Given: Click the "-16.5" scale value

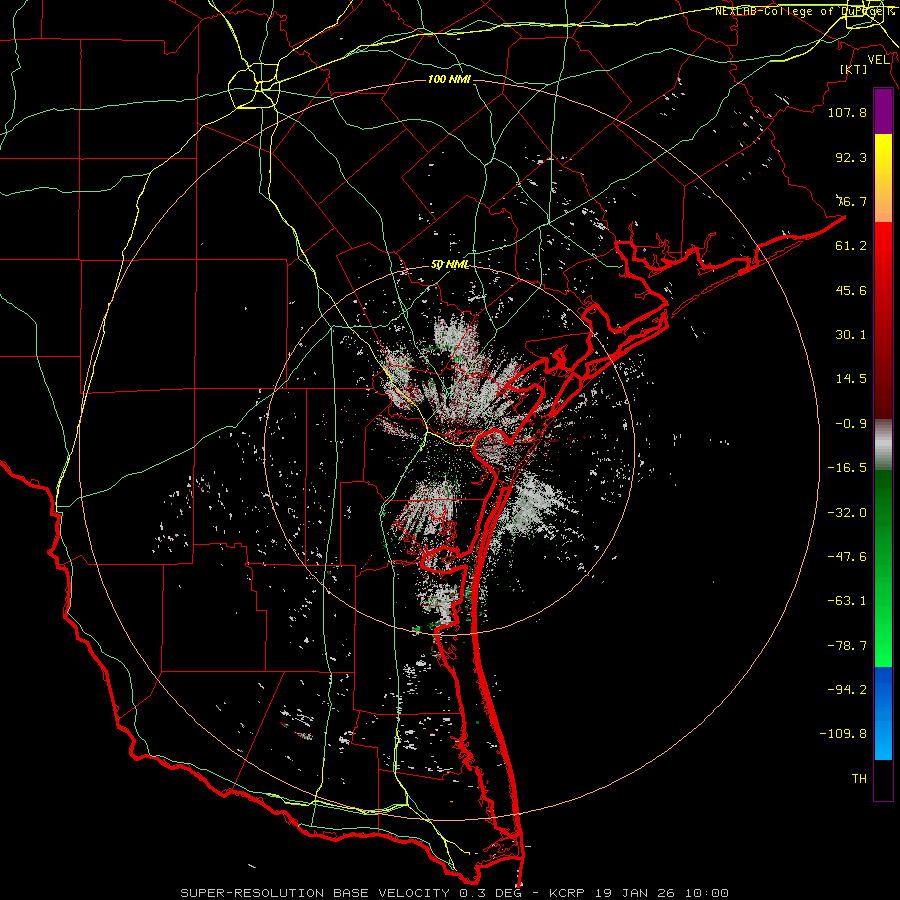Looking at the screenshot, I should 847,468.
